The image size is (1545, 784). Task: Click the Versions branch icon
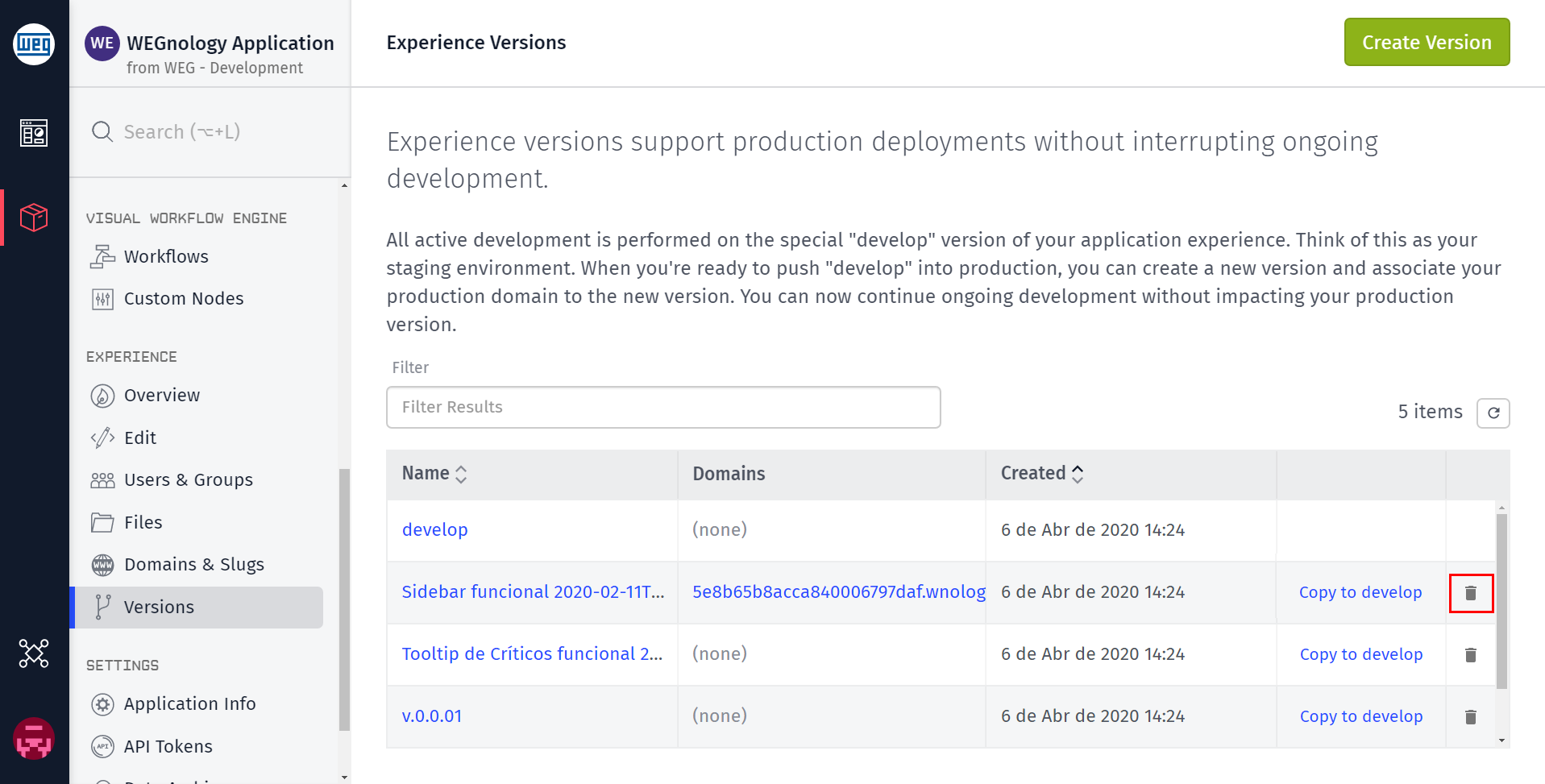[x=102, y=607]
